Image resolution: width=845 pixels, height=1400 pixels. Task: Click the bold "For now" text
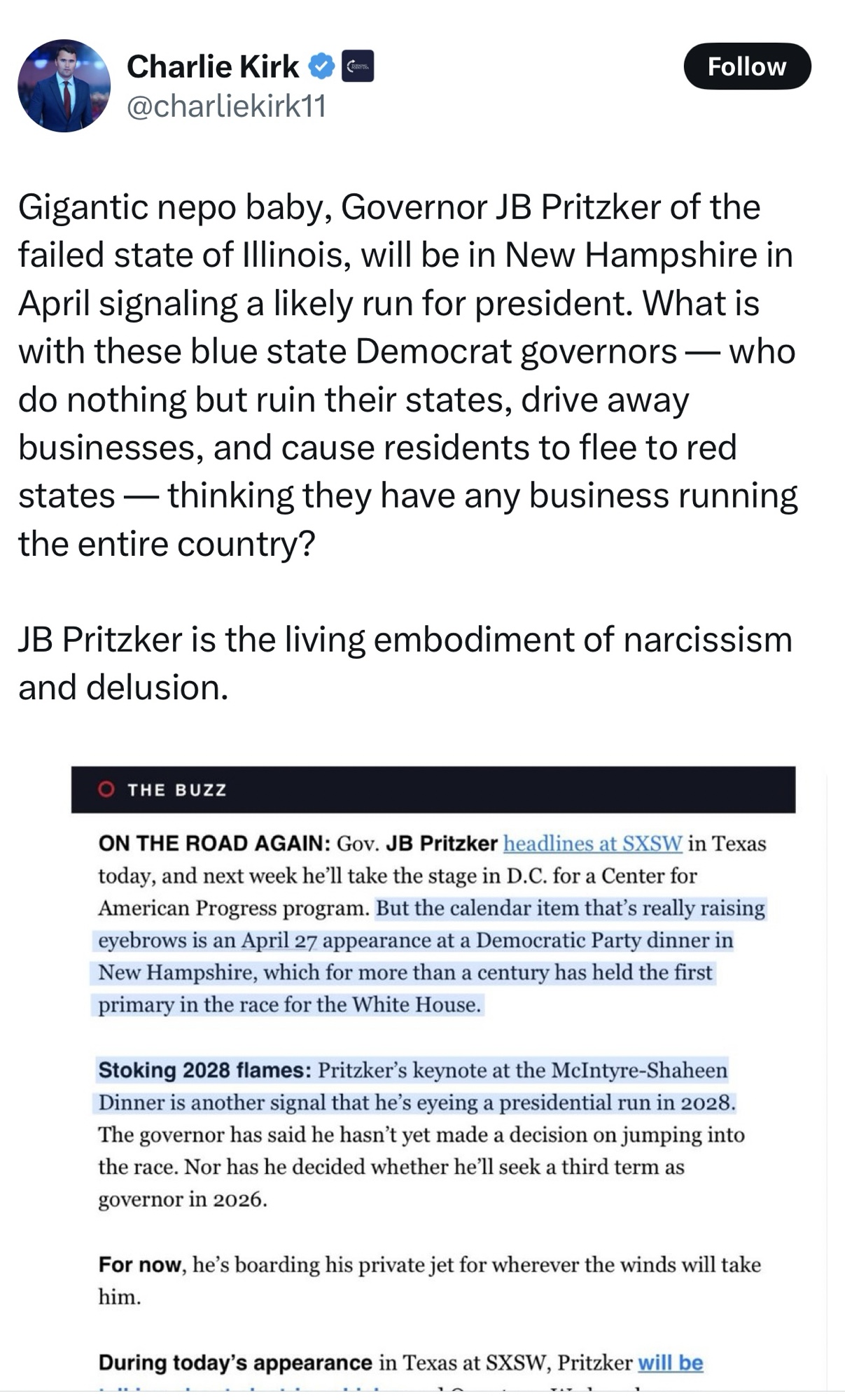tap(140, 1265)
